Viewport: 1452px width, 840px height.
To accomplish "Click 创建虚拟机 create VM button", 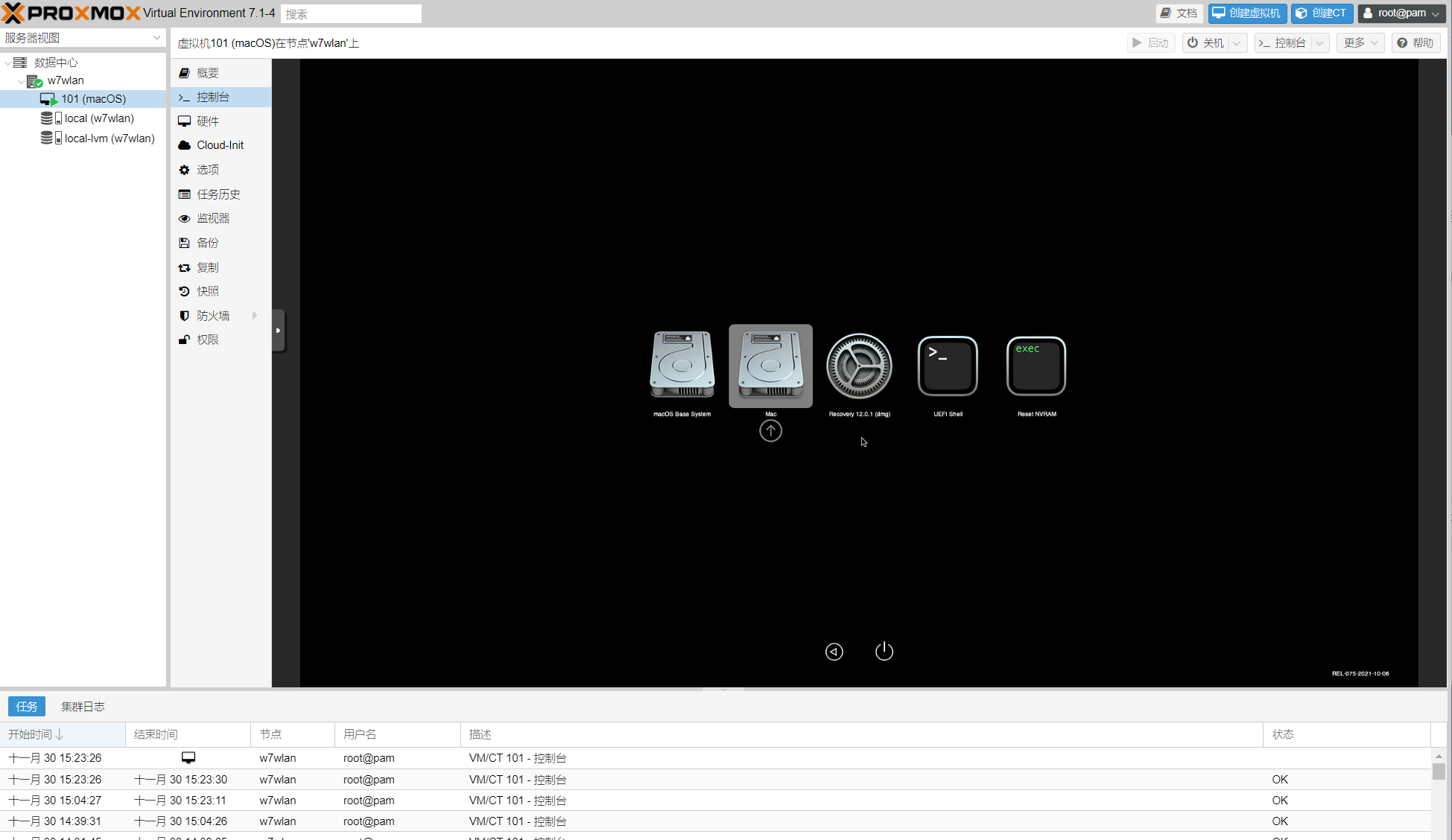I will click(x=1247, y=13).
